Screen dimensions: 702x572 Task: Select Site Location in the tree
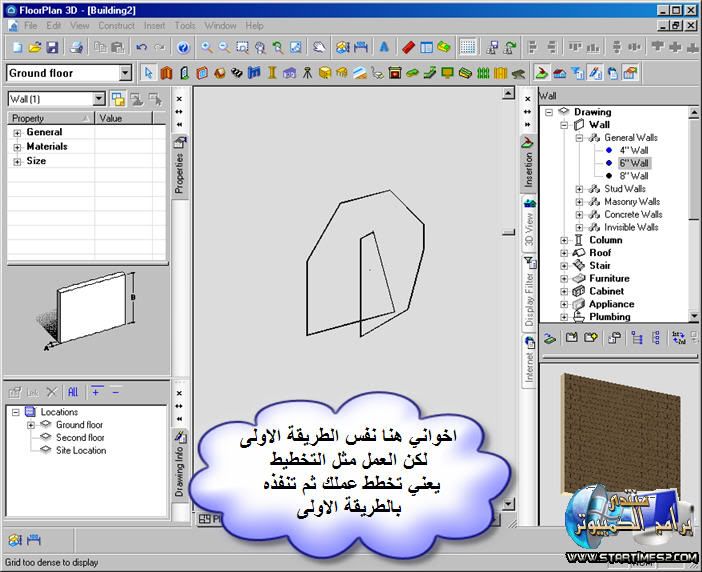point(81,451)
